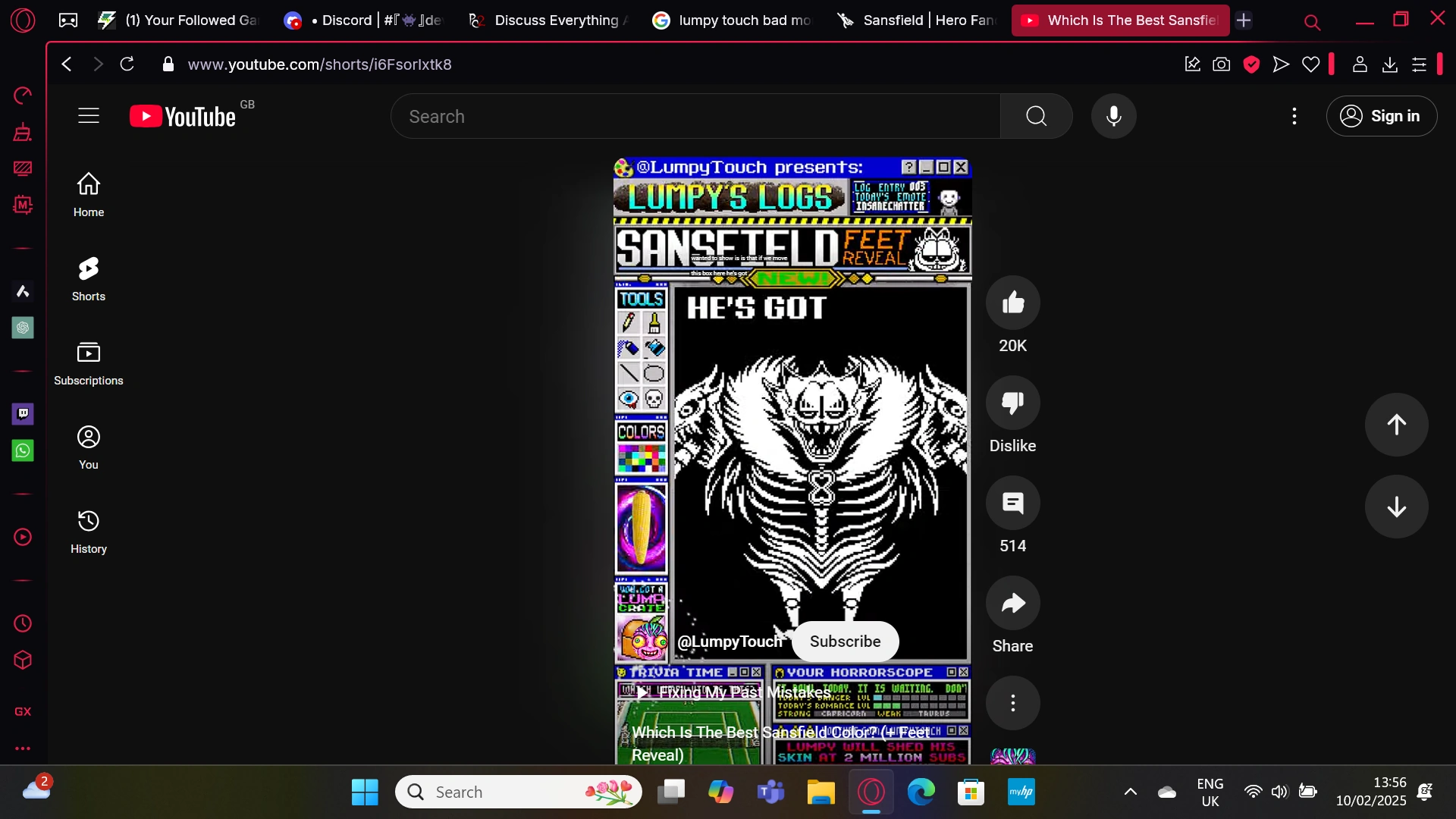This screenshot has height=819, width=1456.
Task: Open more actions with the three dots
Action: [x=1013, y=703]
